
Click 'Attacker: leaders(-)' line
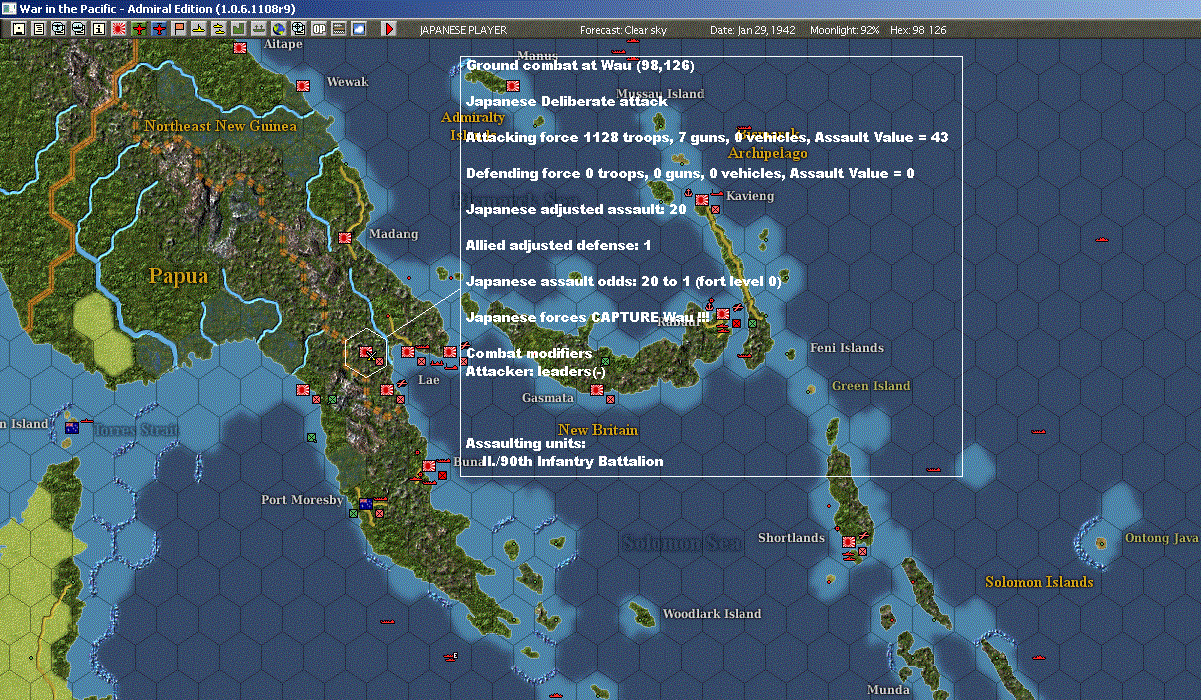(x=536, y=371)
